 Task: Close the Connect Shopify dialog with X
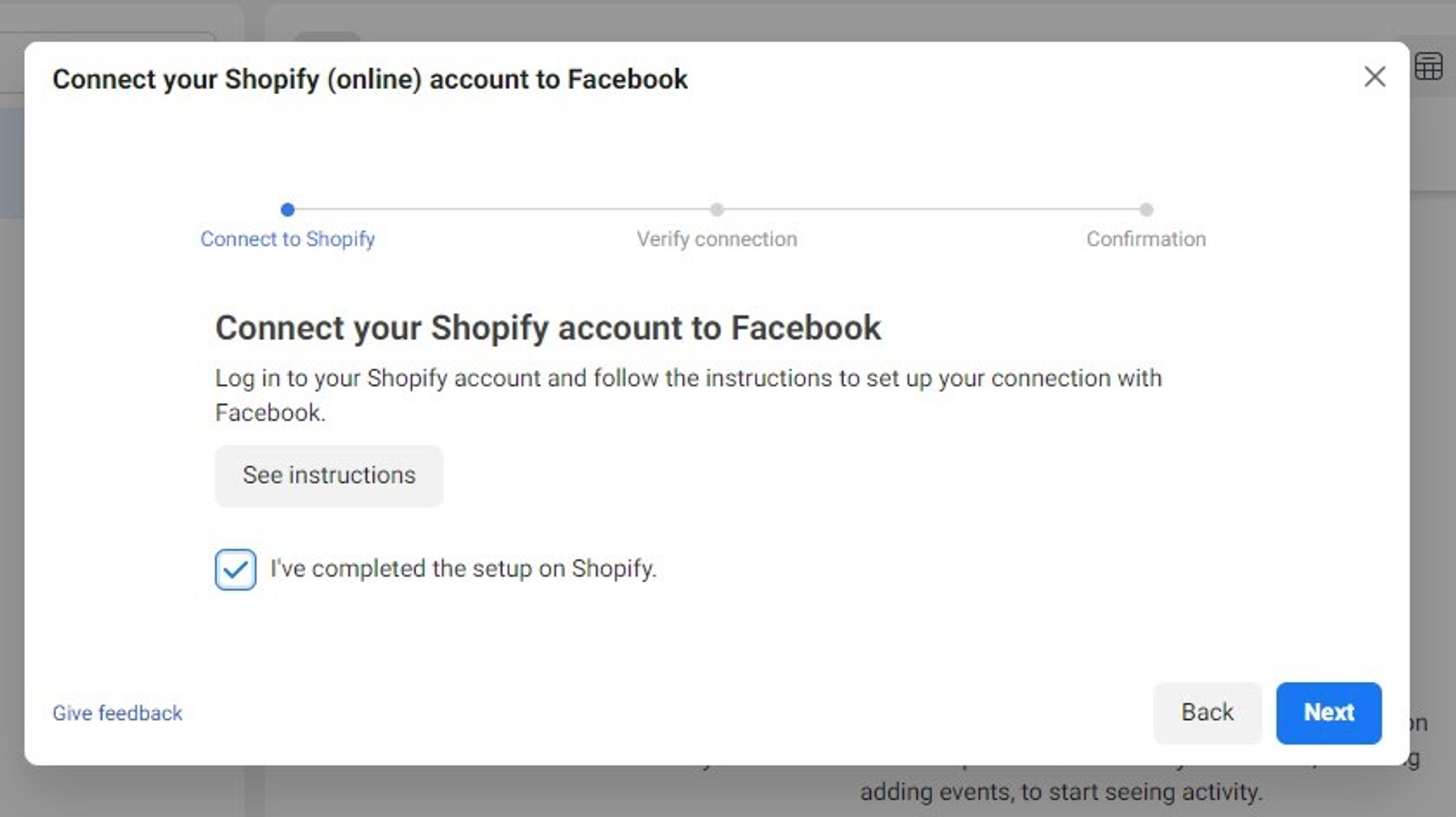(x=1374, y=77)
